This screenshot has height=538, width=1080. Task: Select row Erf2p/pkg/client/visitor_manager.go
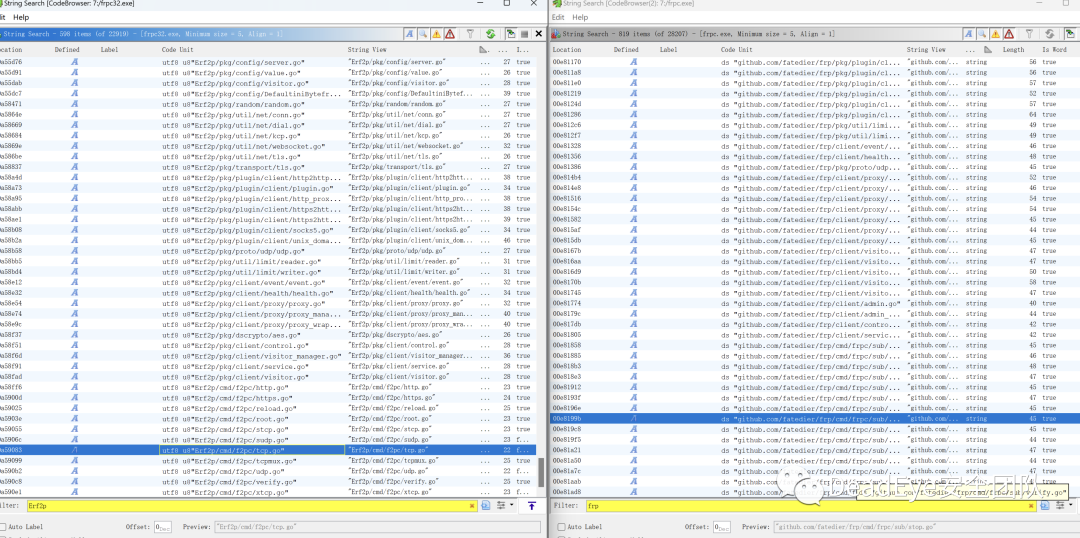point(269,355)
